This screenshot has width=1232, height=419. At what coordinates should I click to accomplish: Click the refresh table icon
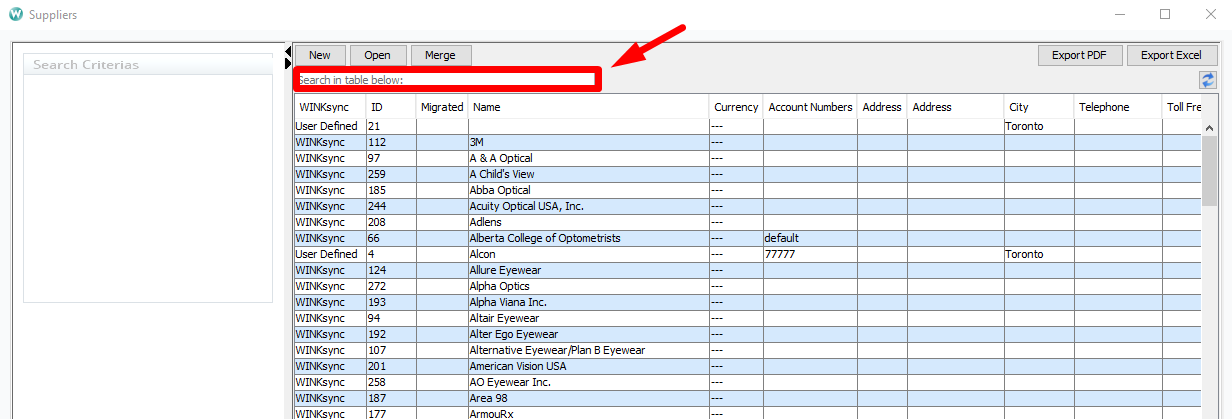pos(1207,80)
